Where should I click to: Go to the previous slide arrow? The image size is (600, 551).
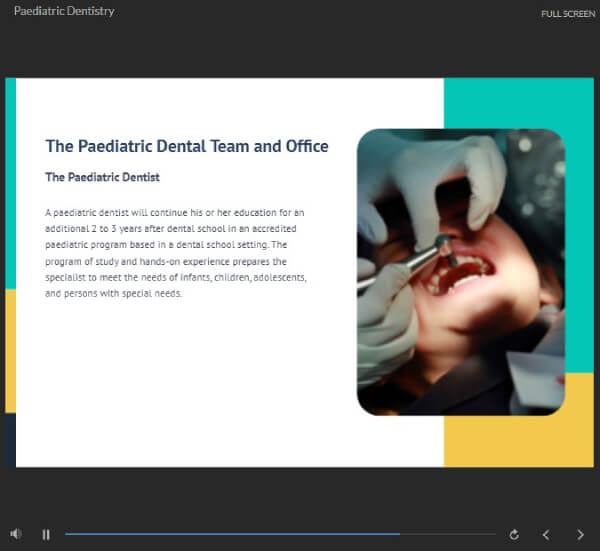[x=546, y=535]
